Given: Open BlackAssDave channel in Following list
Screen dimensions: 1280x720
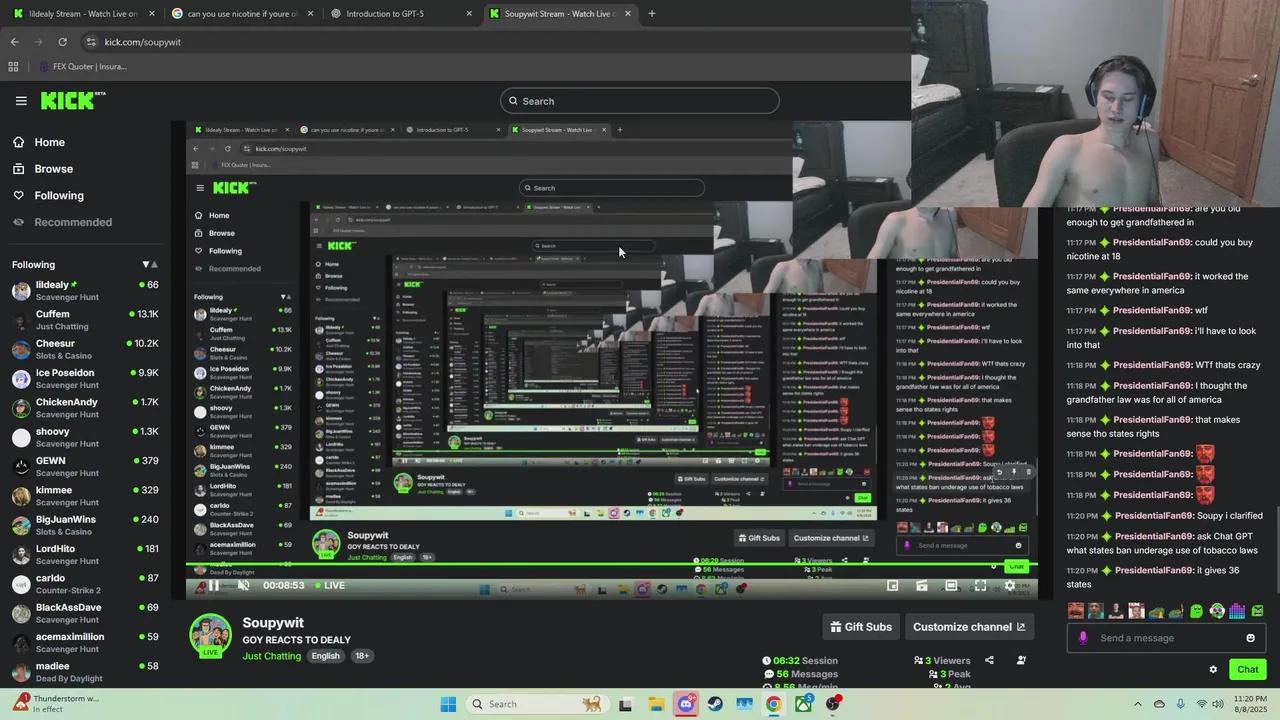Looking at the screenshot, I should 85,613.
